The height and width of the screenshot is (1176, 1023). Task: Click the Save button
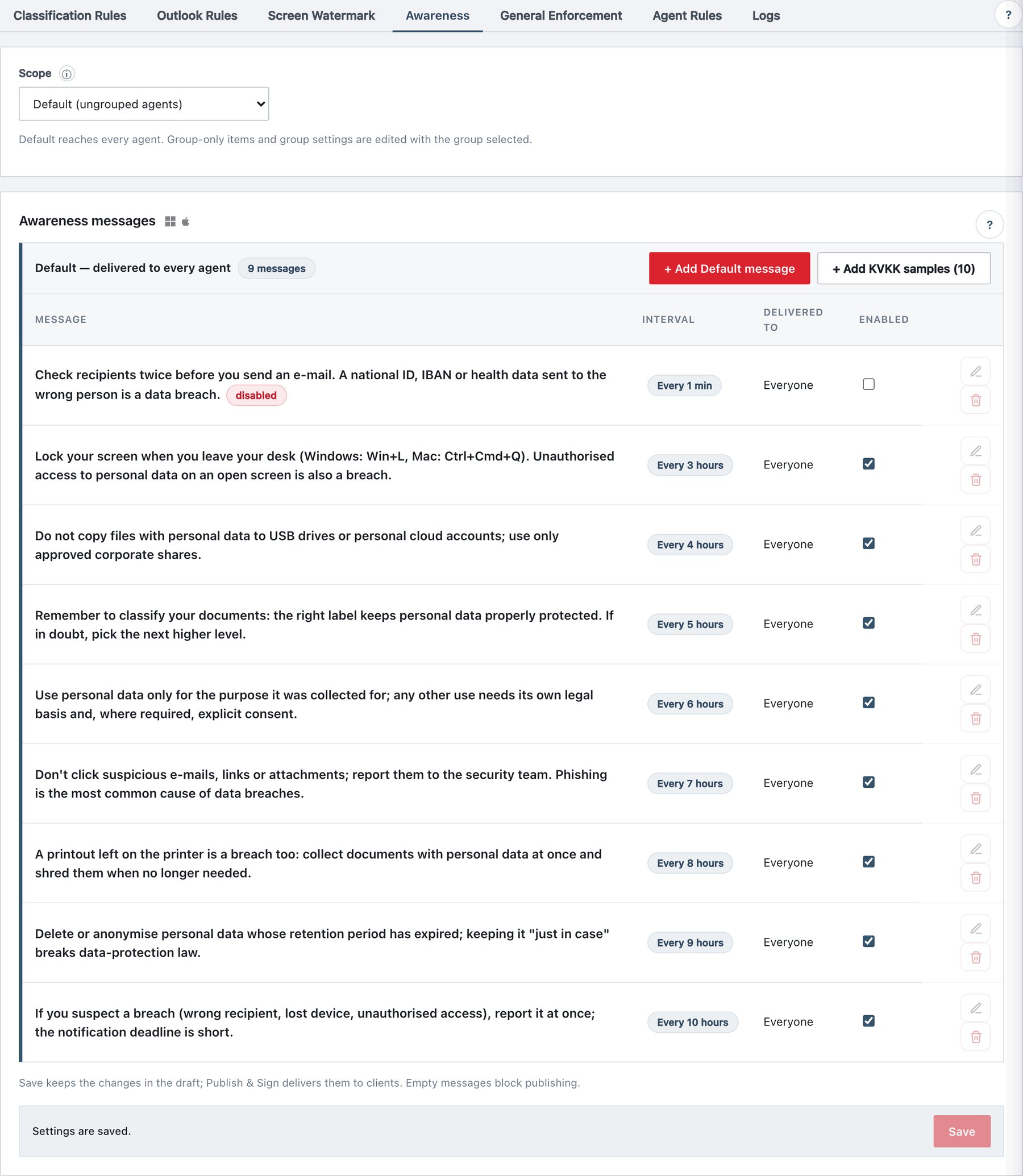[962, 1132]
